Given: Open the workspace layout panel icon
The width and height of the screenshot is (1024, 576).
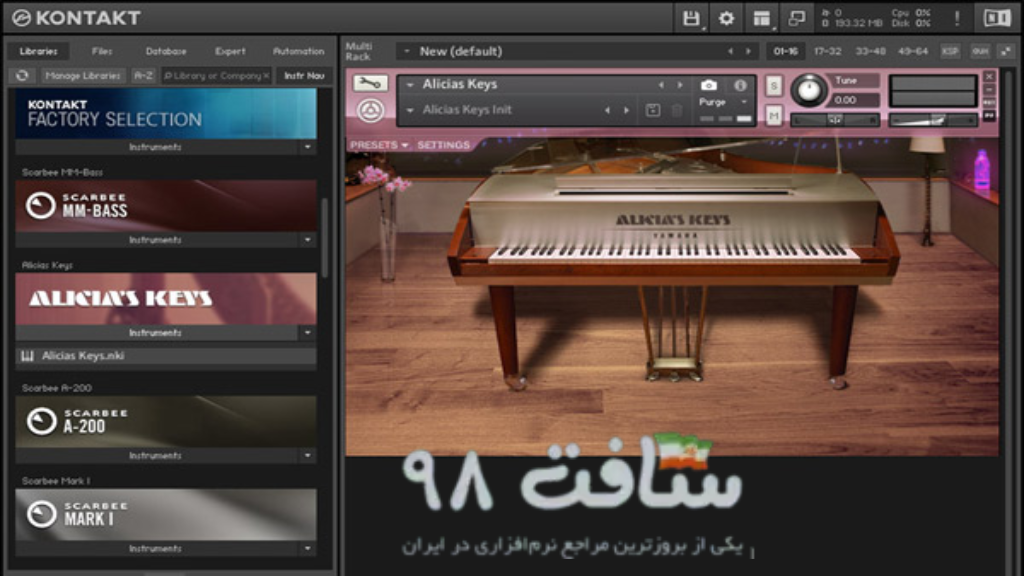Looking at the screenshot, I should point(761,18).
